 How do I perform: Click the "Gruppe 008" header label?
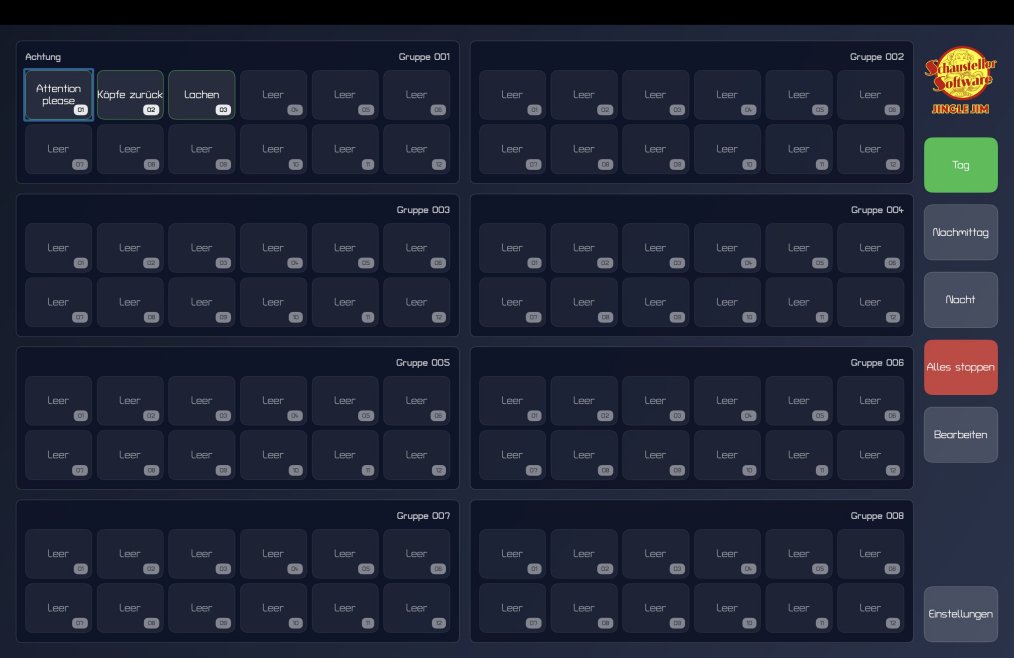877,516
